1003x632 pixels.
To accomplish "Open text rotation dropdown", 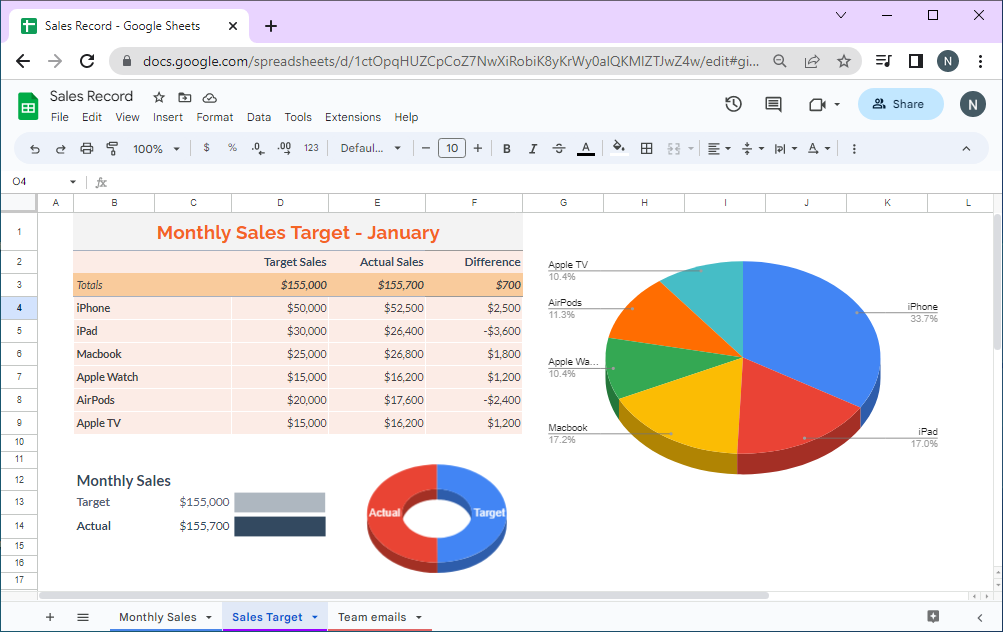I will 819,149.
